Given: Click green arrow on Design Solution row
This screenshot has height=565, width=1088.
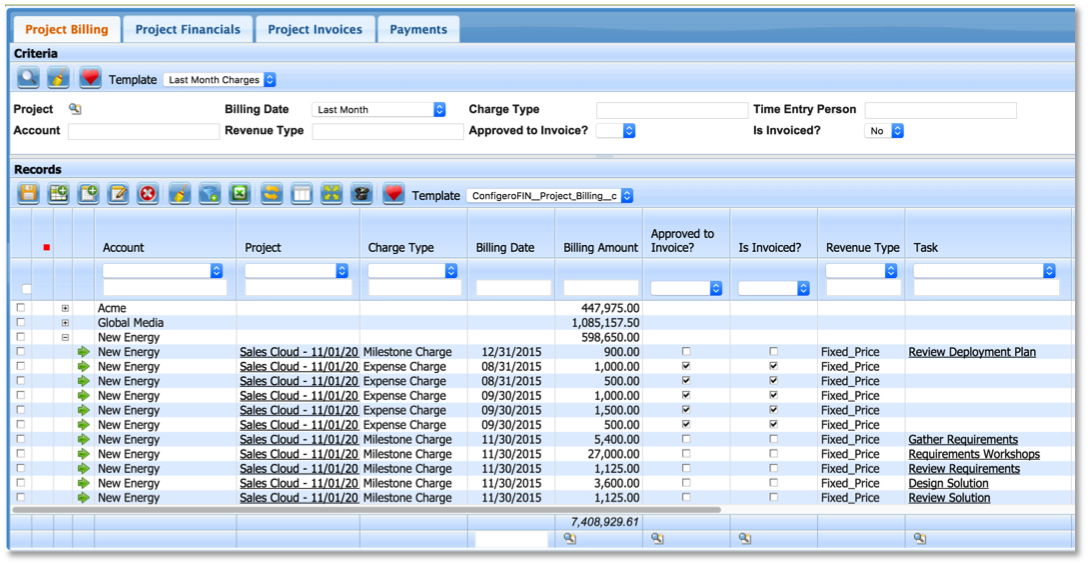Looking at the screenshot, I should coord(83,483).
